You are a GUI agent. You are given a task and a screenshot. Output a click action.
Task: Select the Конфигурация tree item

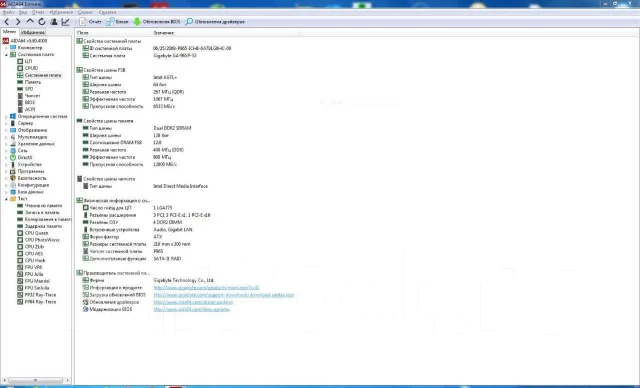29,185
